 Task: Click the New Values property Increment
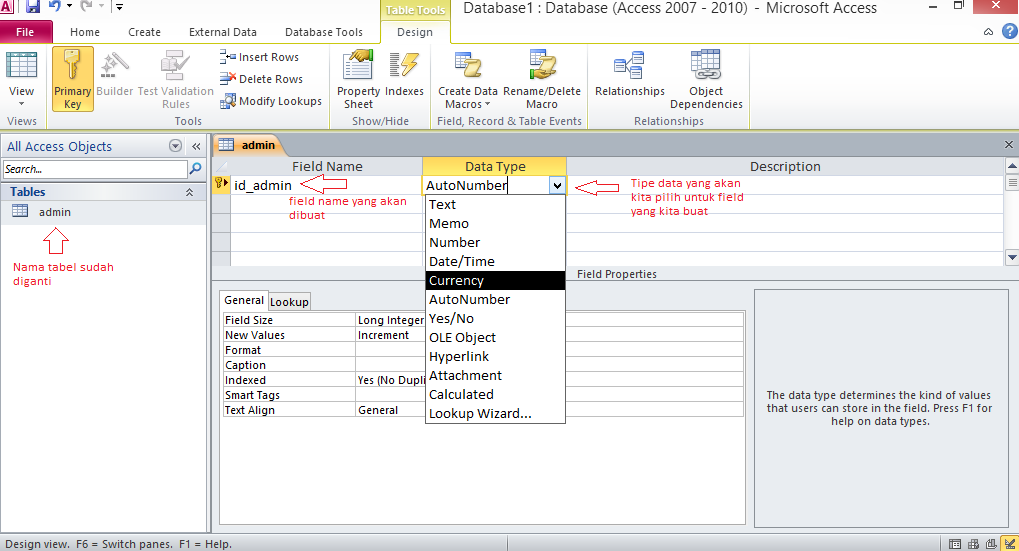pyautogui.click(x=383, y=335)
